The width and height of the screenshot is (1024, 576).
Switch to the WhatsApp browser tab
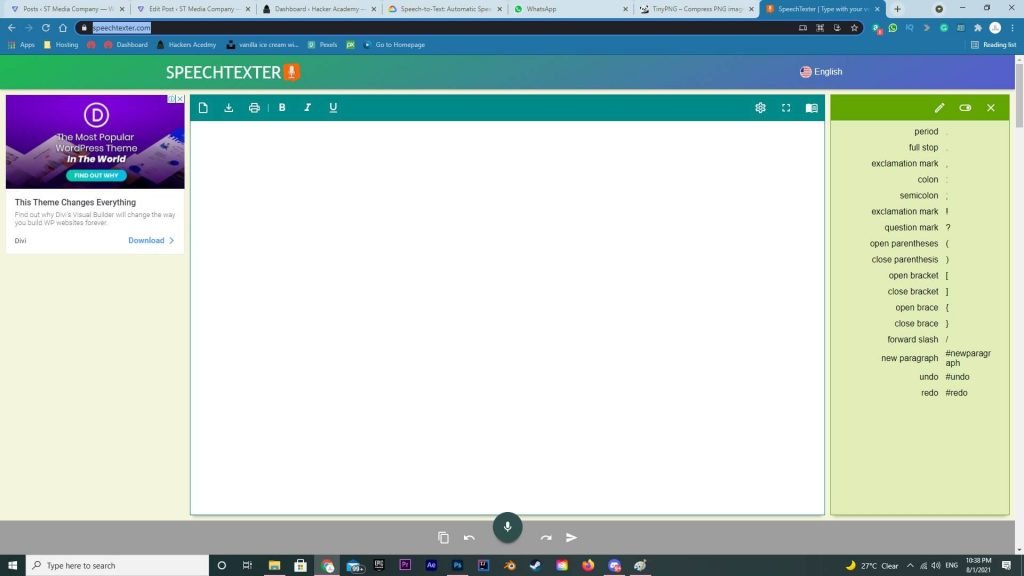click(x=571, y=9)
